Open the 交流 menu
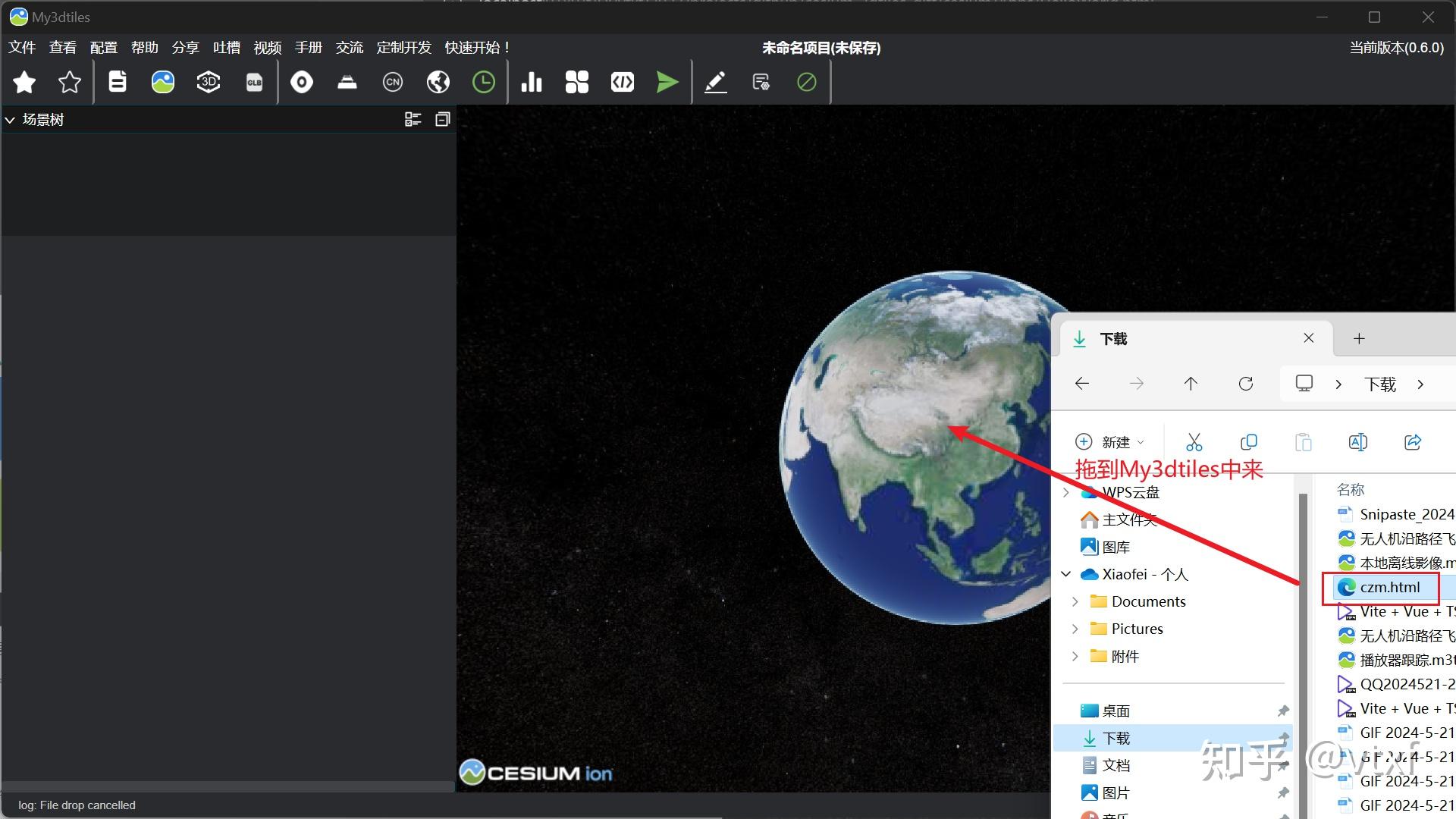This screenshot has width=1456, height=819. (x=350, y=48)
